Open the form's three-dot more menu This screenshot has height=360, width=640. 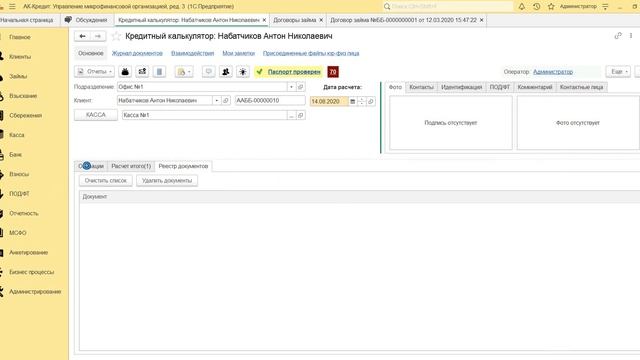[x=631, y=36]
